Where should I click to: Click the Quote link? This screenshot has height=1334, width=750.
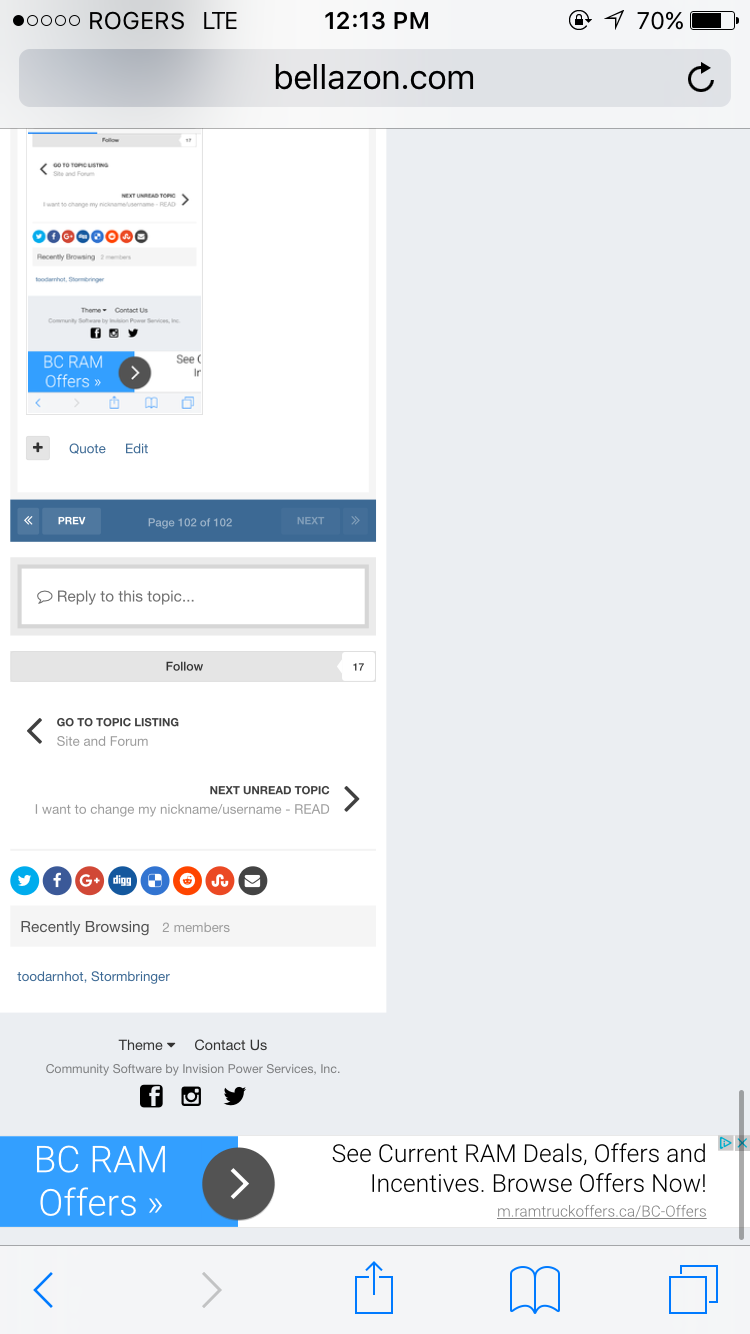[x=87, y=449]
